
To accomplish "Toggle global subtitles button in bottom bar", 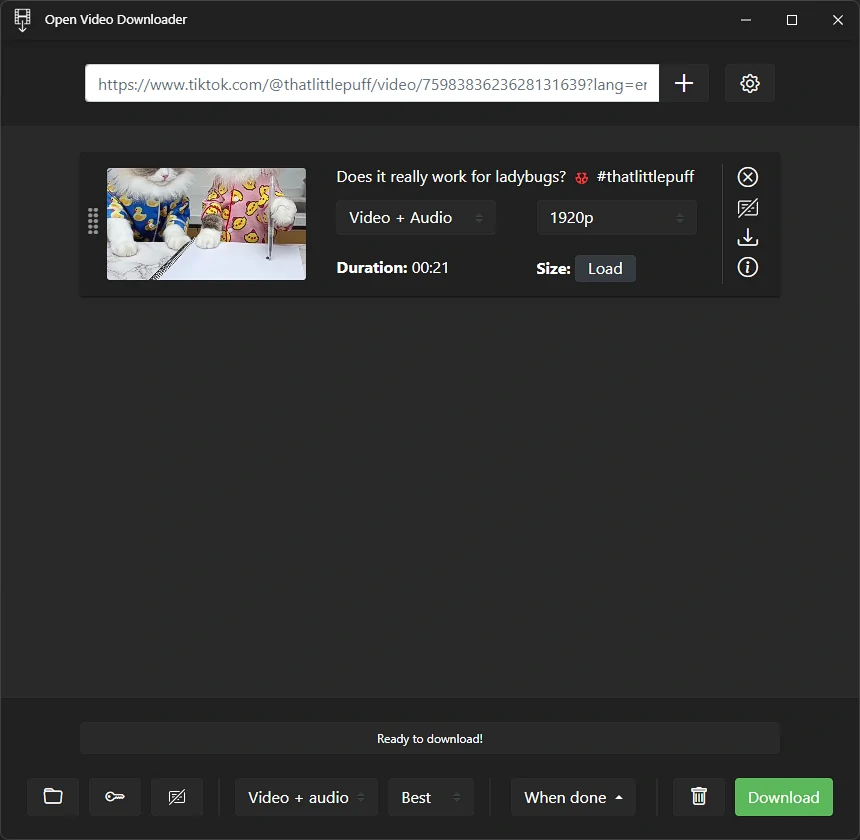I will point(177,797).
